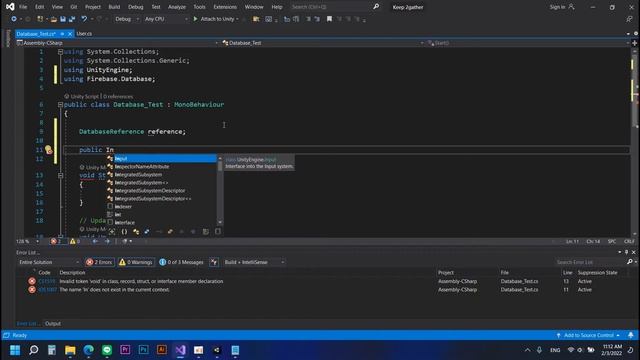
Task: Expand Attach to Unity options arrow
Action: (x=238, y=19)
